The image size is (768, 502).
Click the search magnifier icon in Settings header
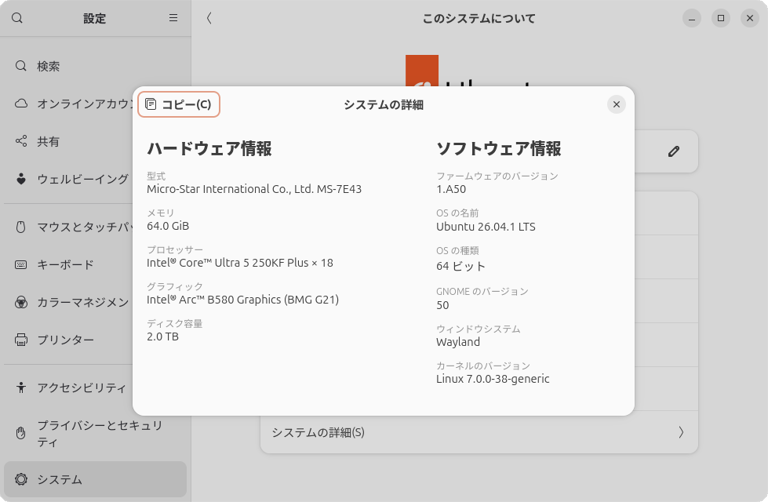17,18
